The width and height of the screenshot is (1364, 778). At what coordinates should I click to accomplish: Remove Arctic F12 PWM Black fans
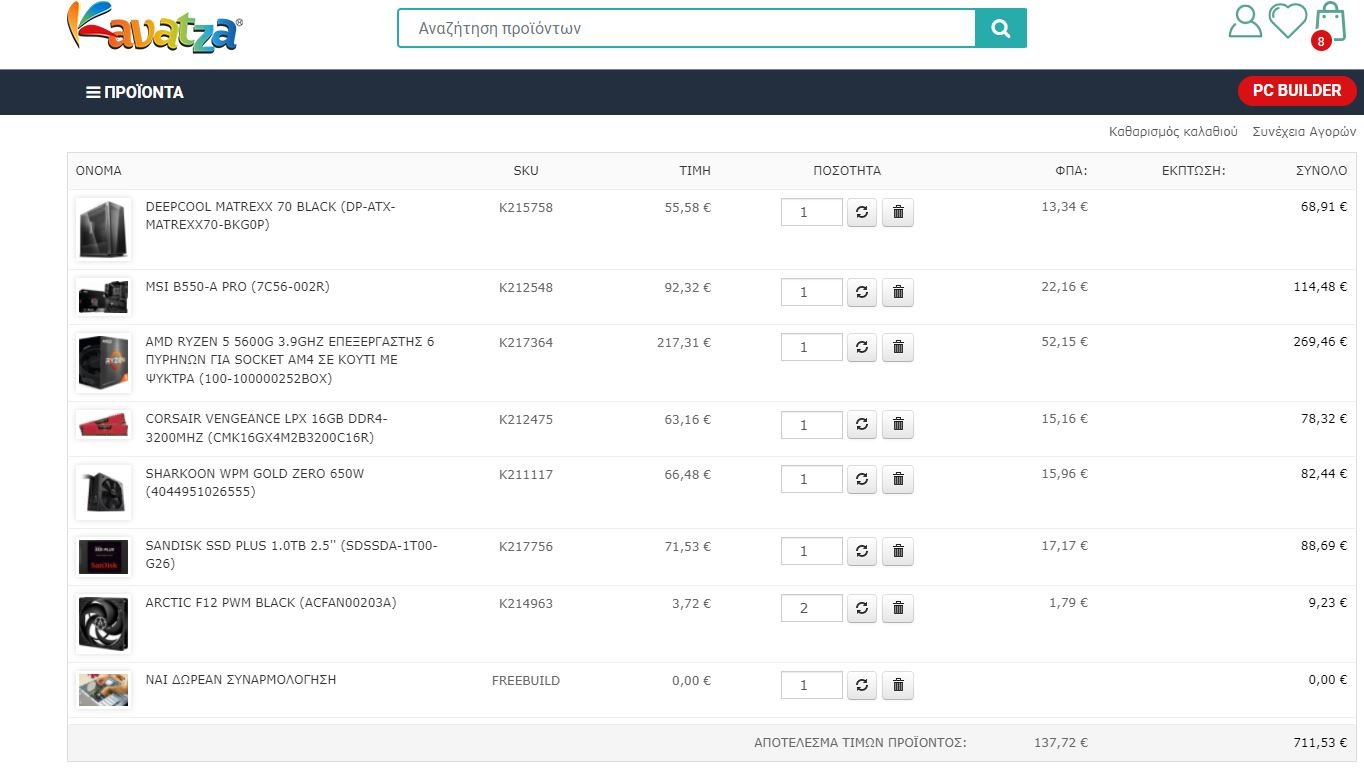pyautogui.click(x=898, y=608)
